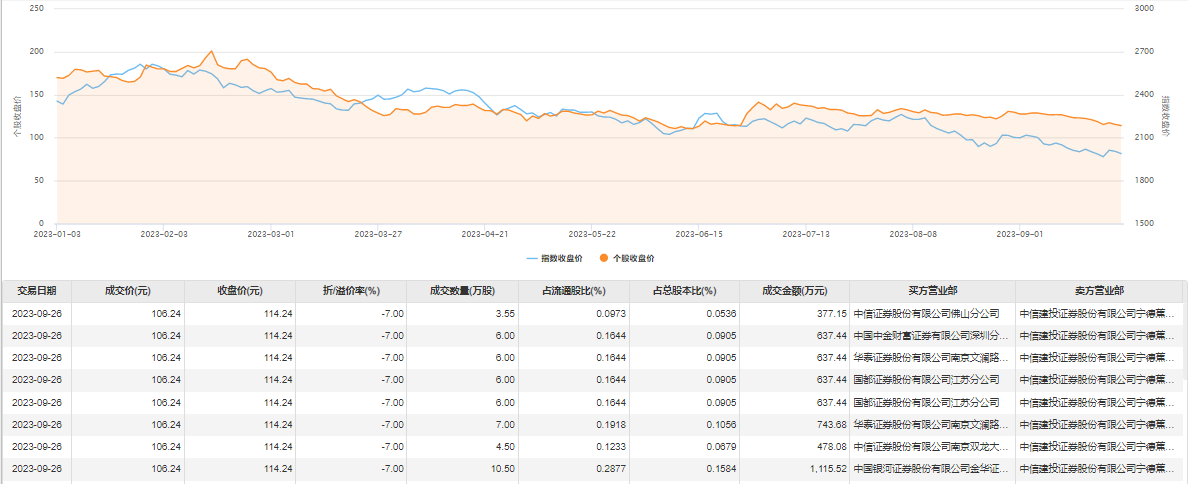1188x484 pixels.
Task: Click the 2023-07-13 x-axis label
Action: 805,234
